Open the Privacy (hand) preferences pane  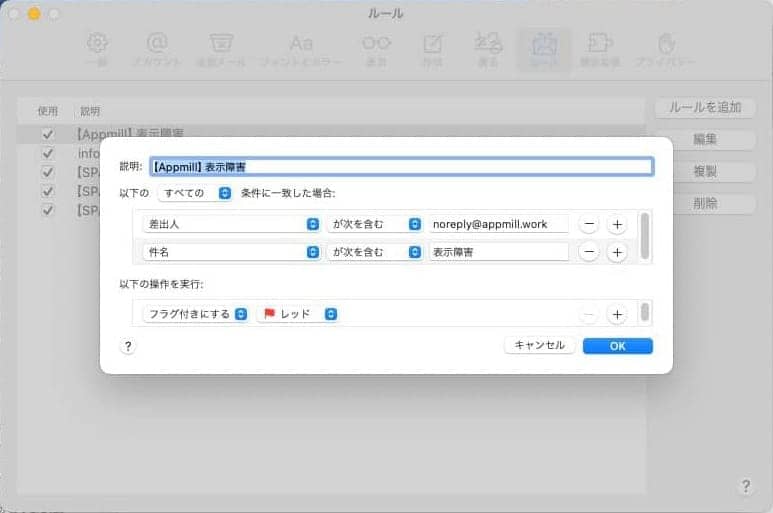666,49
